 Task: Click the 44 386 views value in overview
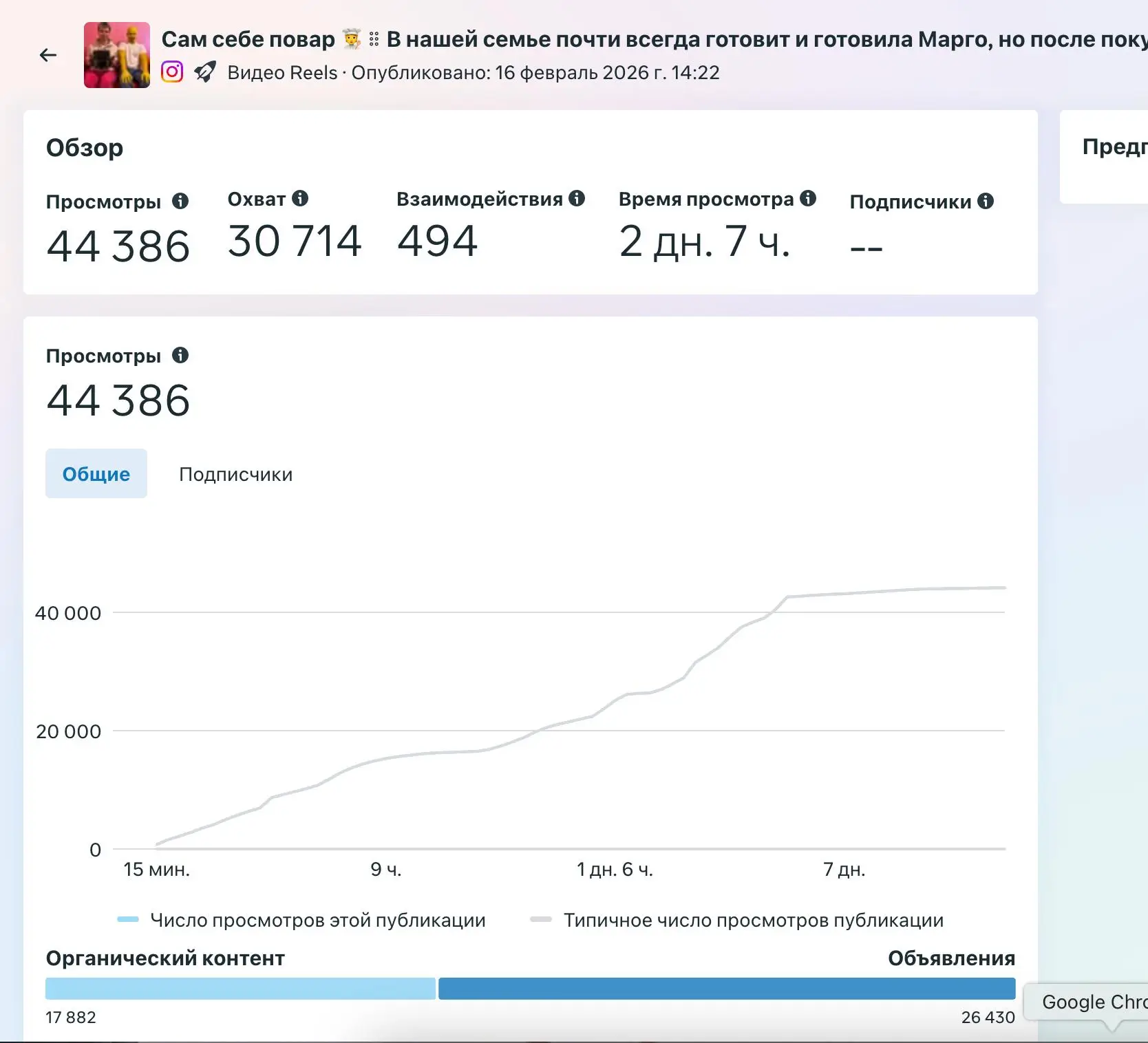118,246
